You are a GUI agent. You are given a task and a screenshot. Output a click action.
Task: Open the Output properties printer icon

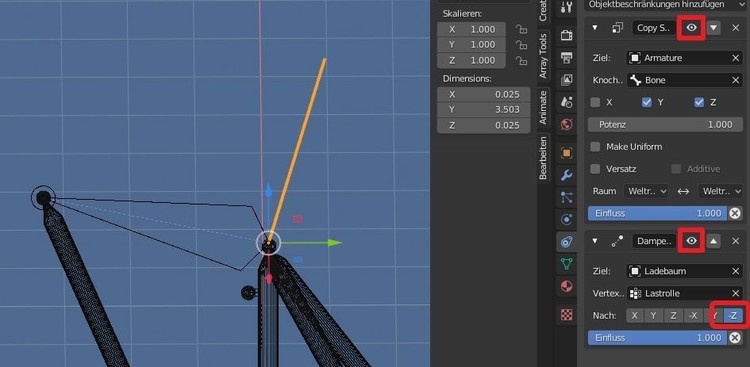[x=566, y=57]
